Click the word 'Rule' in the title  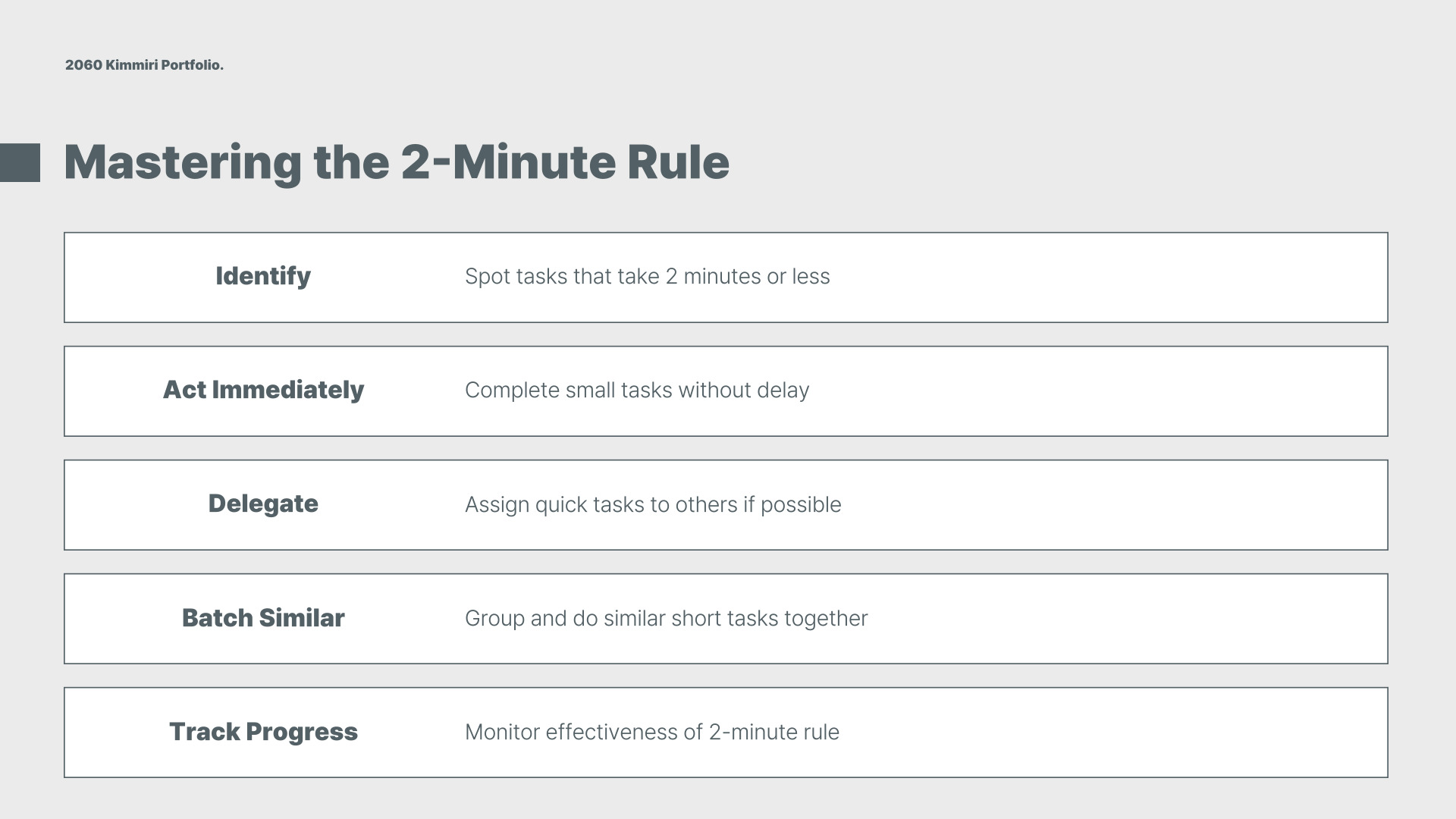(678, 162)
